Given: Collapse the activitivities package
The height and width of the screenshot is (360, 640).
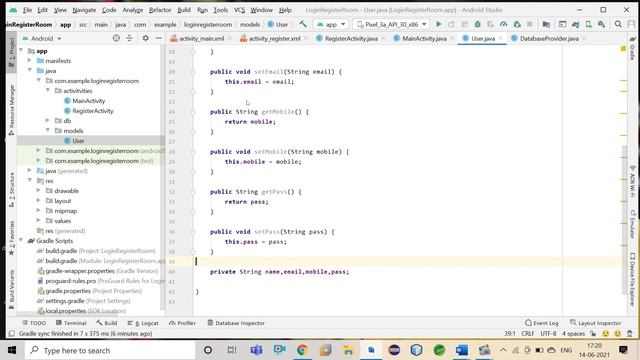Looking at the screenshot, I should 47,90.
